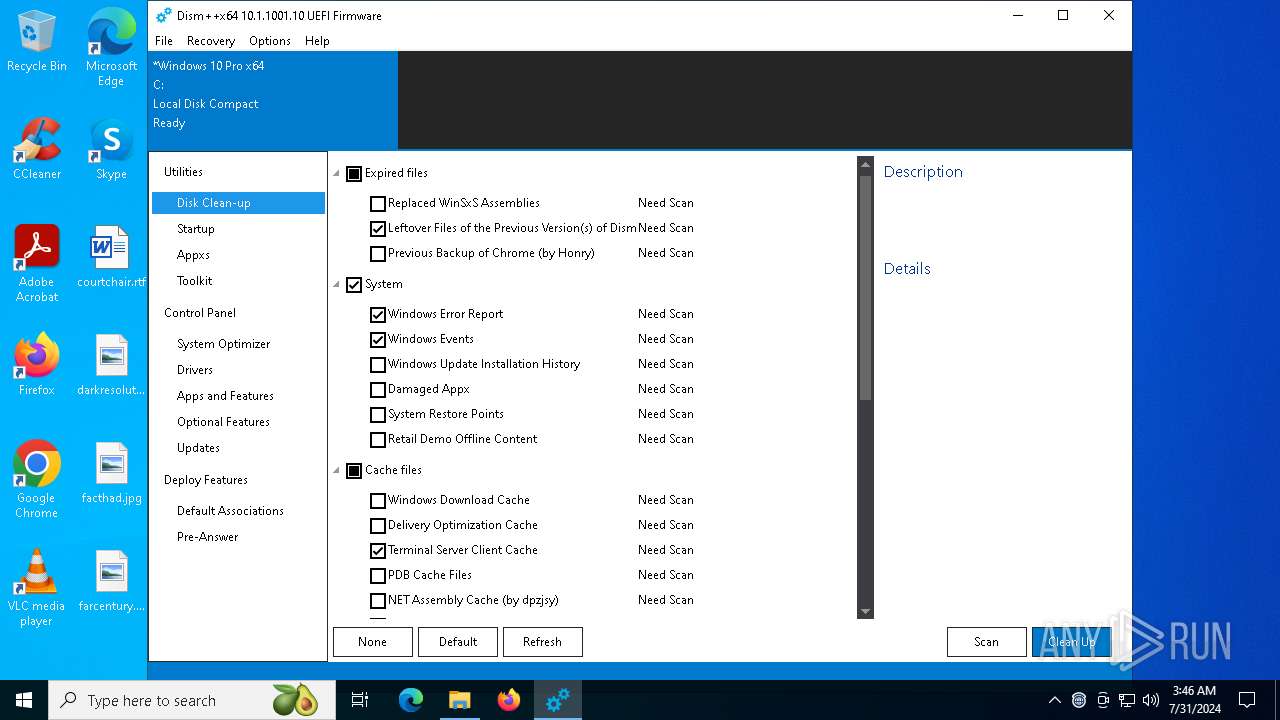Open courtchair.rtf document icon
1280x720 pixels.
111,257
